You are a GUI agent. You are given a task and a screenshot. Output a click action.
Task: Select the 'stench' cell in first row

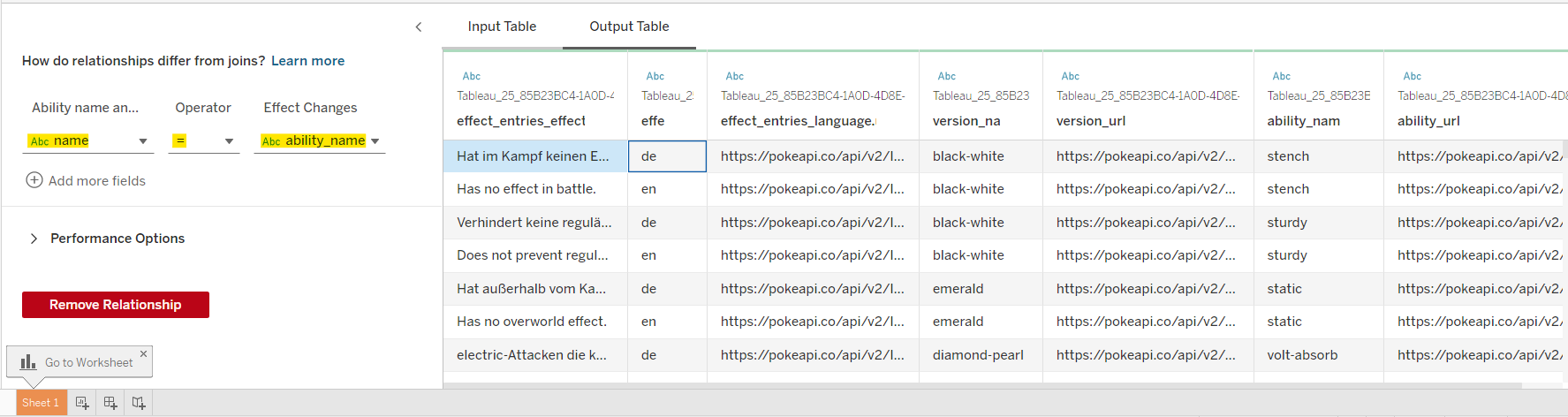[x=1288, y=156]
